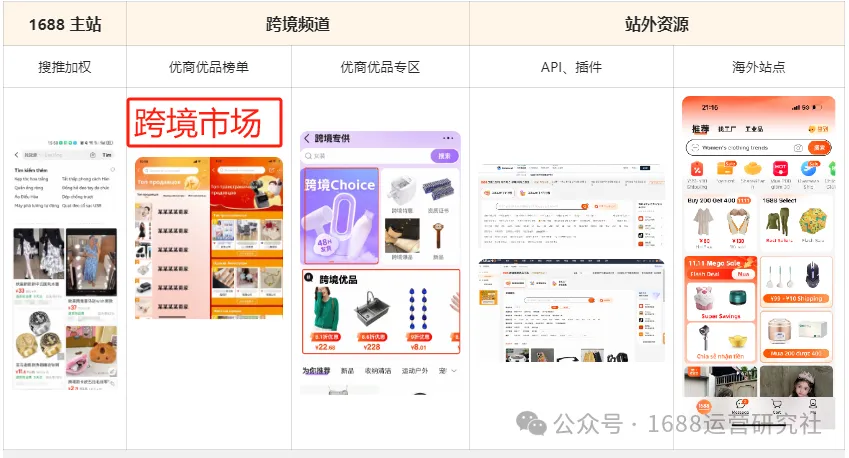849x458 pixels.
Task: Select 工业品 tab in overseas app
Action: (x=754, y=129)
